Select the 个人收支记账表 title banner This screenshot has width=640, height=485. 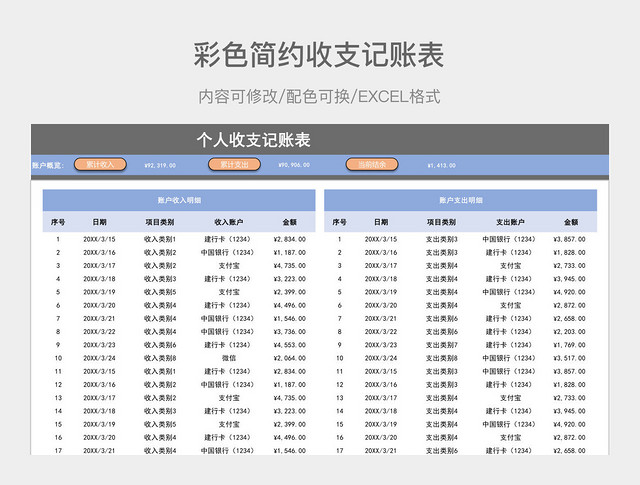tap(253, 140)
